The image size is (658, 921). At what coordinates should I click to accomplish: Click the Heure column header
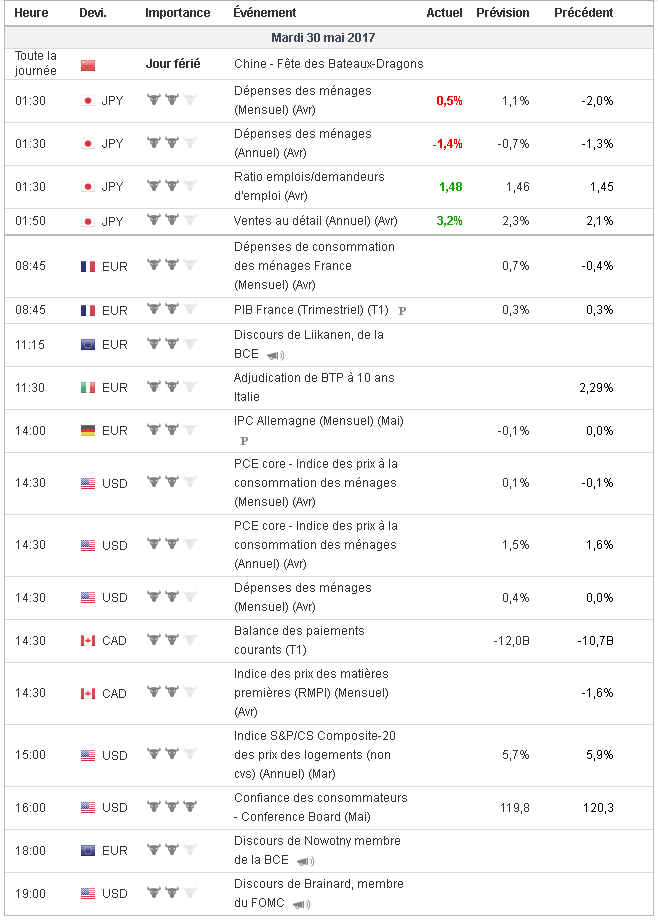[x=32, y=13]
